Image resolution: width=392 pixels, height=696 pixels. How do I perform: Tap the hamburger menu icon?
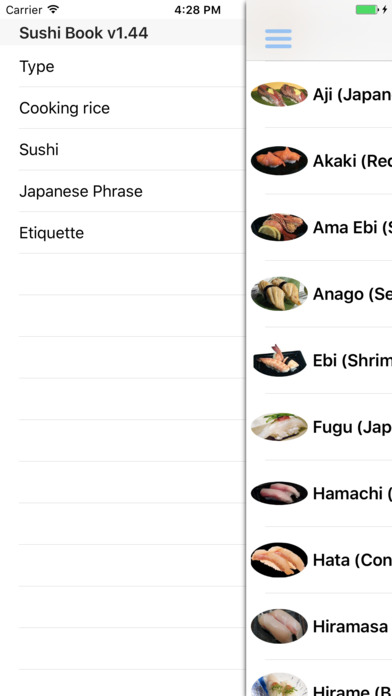coord(278,39)
